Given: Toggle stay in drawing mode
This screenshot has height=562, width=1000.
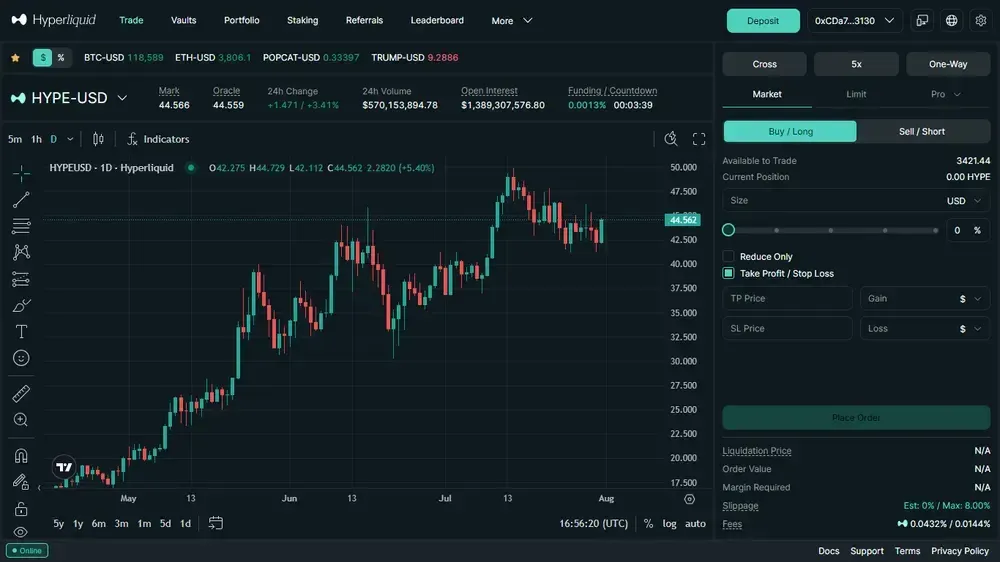Looking at the screenshot, I should click(21, 482).
